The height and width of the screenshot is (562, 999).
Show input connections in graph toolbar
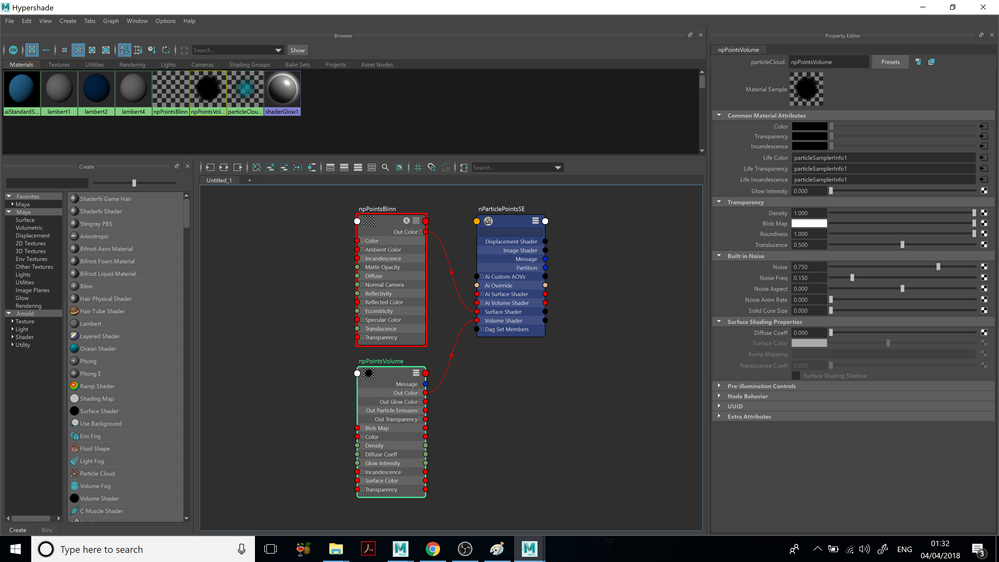pos(210,168)
